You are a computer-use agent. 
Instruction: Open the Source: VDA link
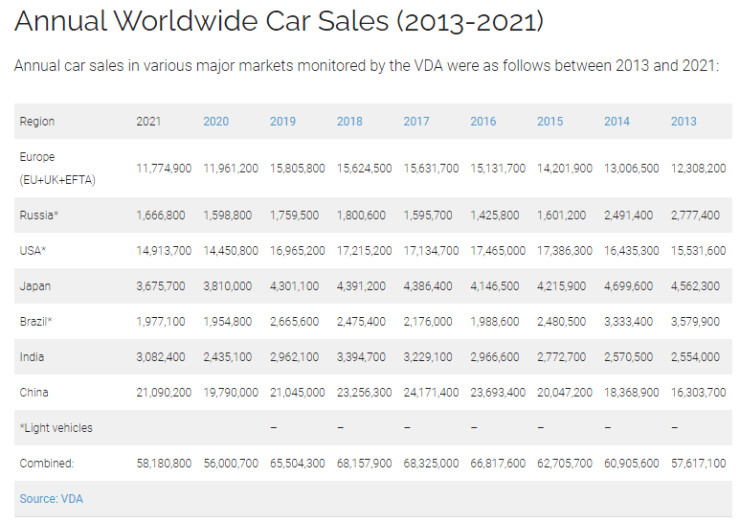[x=50, y=497]
